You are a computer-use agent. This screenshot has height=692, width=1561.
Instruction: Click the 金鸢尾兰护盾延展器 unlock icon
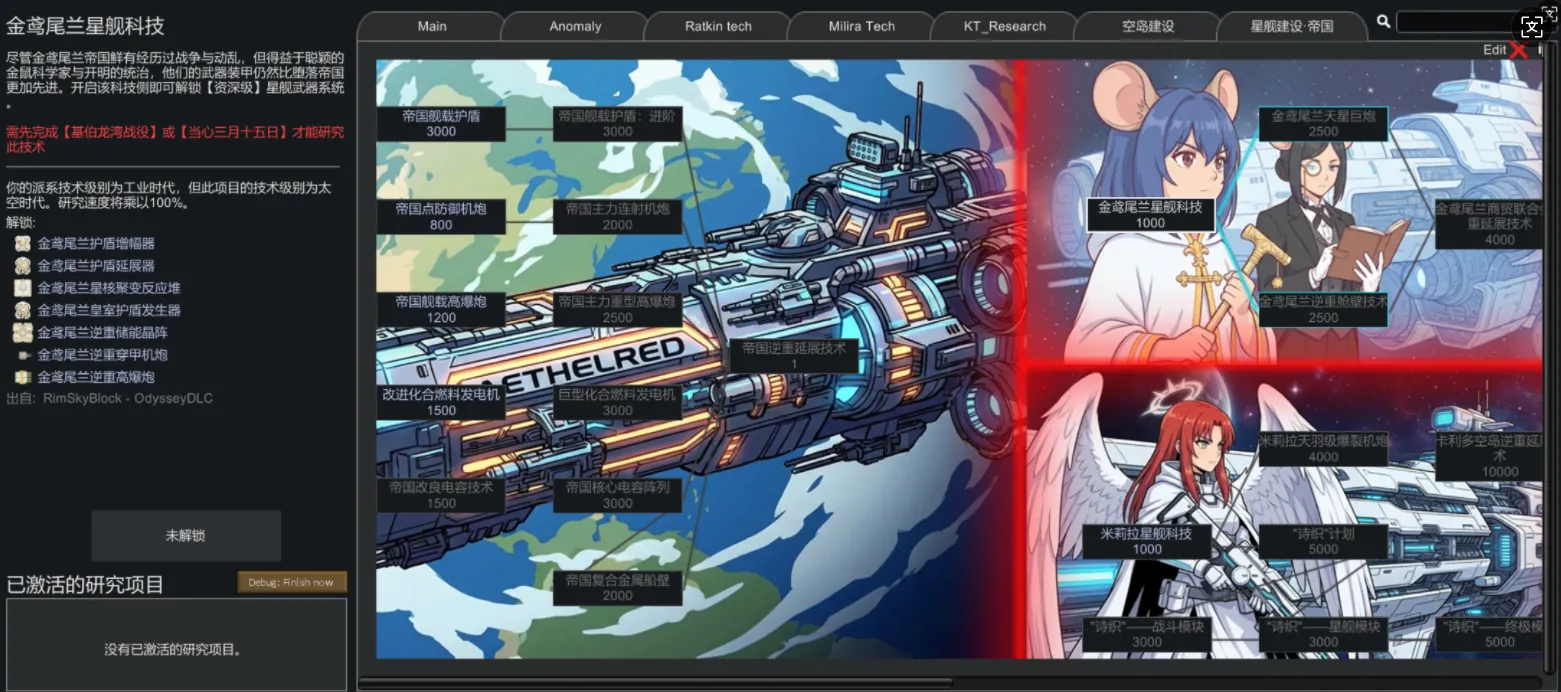tap(23, 265)
